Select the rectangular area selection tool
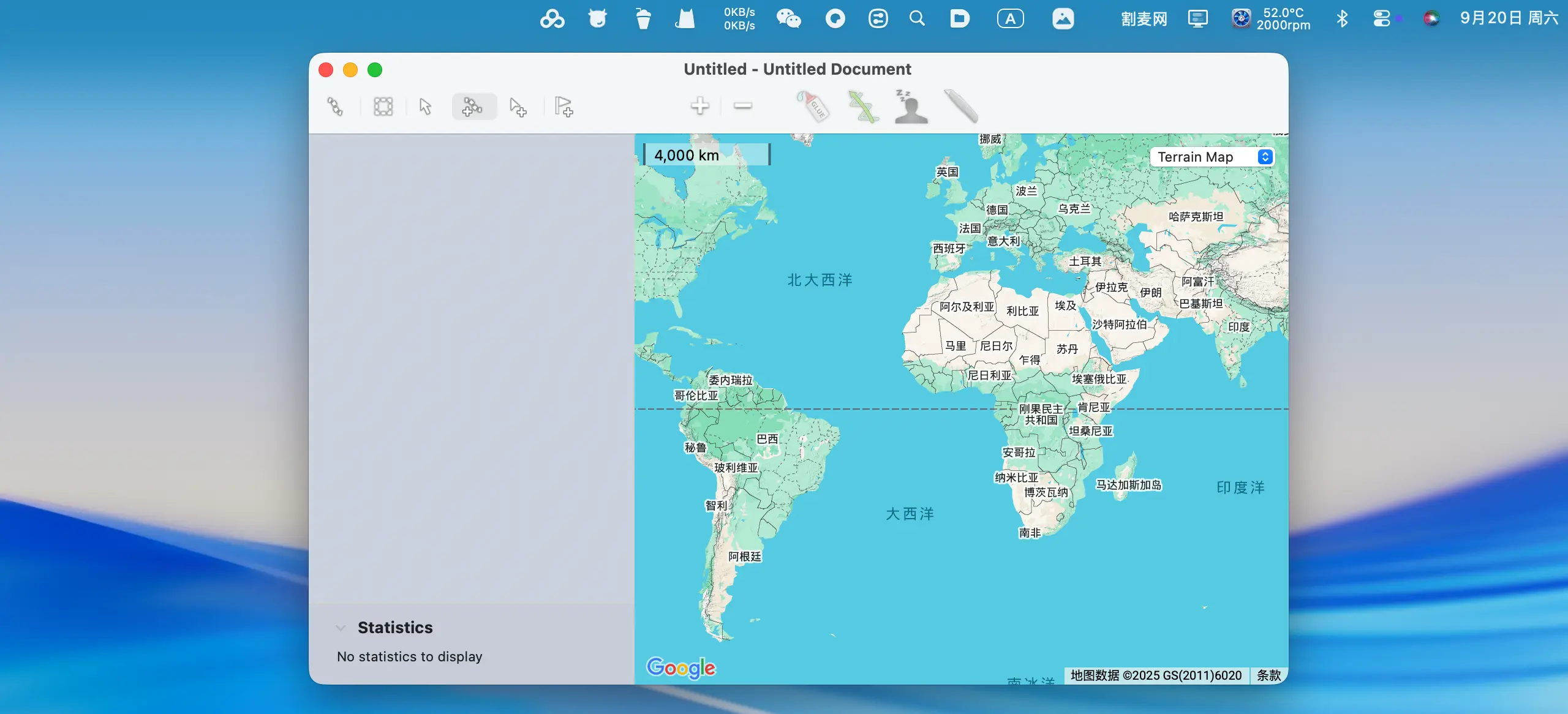The image size is (1568, 714). 383,107
